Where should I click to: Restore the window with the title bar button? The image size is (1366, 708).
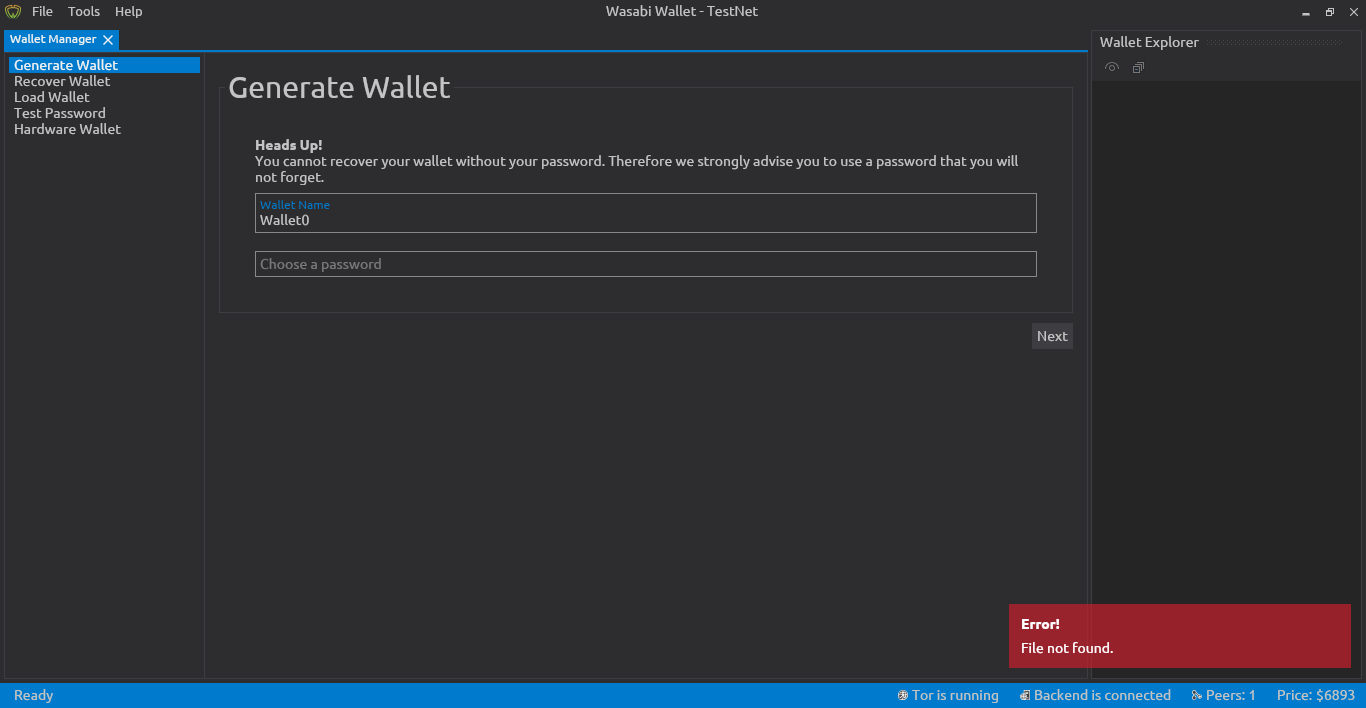(x=1330, y=12)
